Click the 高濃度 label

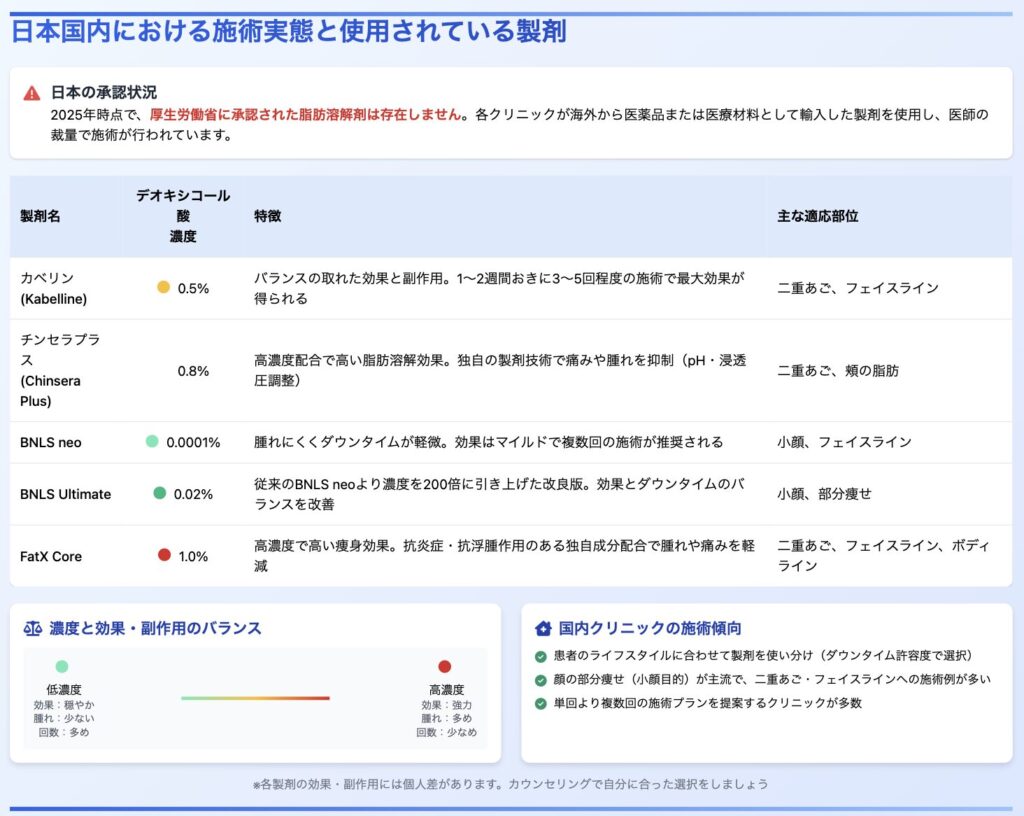[x=447, y=689]
